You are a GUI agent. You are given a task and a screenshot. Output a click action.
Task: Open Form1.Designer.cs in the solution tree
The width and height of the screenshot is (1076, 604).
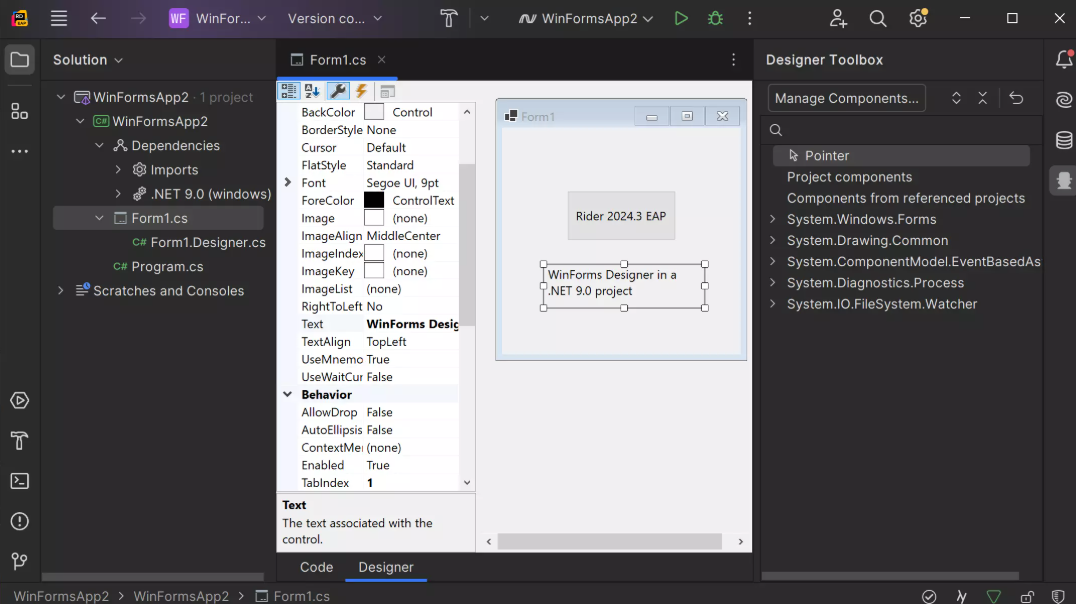coord(207,242)
